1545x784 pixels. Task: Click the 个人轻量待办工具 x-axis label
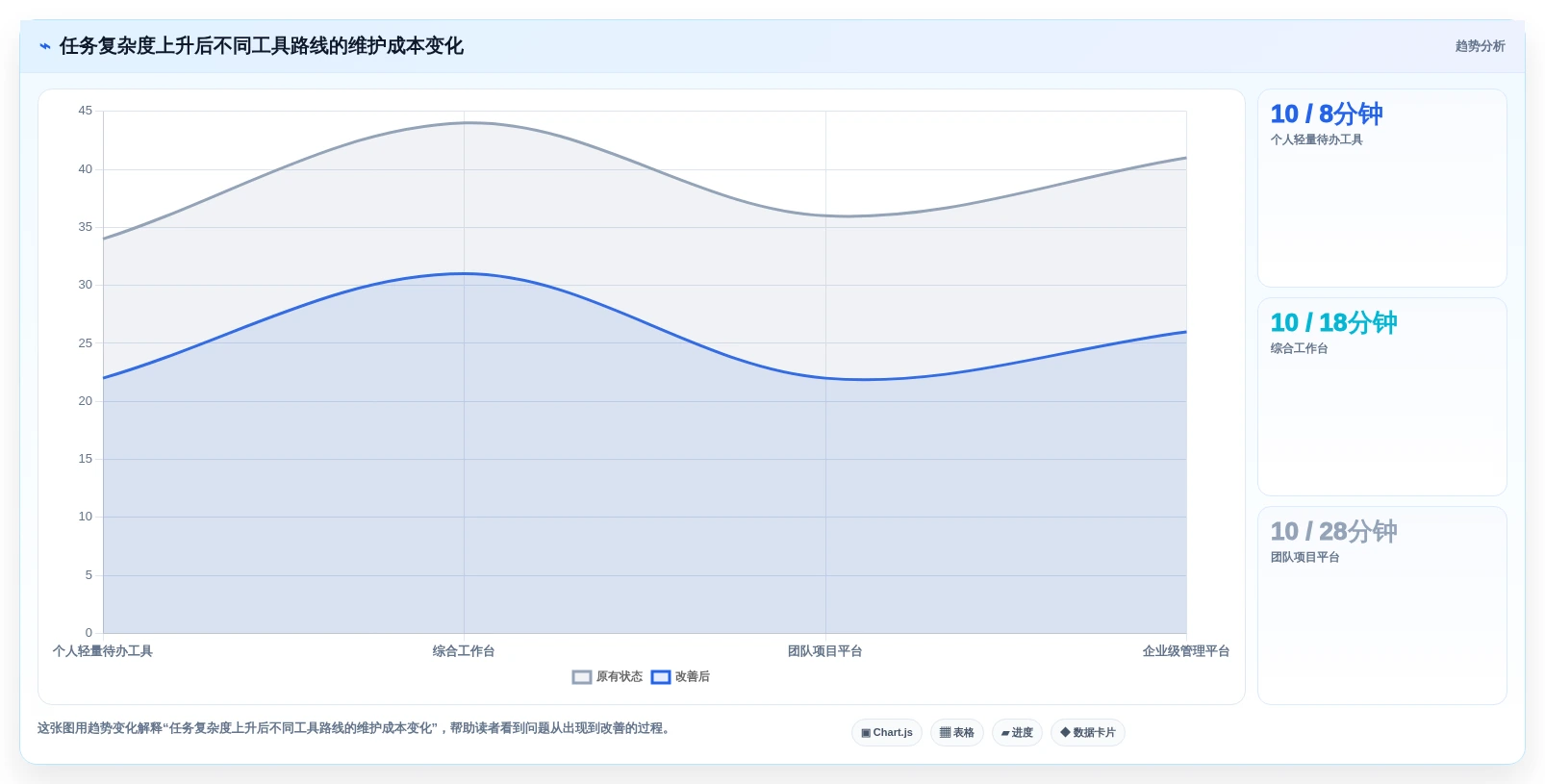pos(103,651)
